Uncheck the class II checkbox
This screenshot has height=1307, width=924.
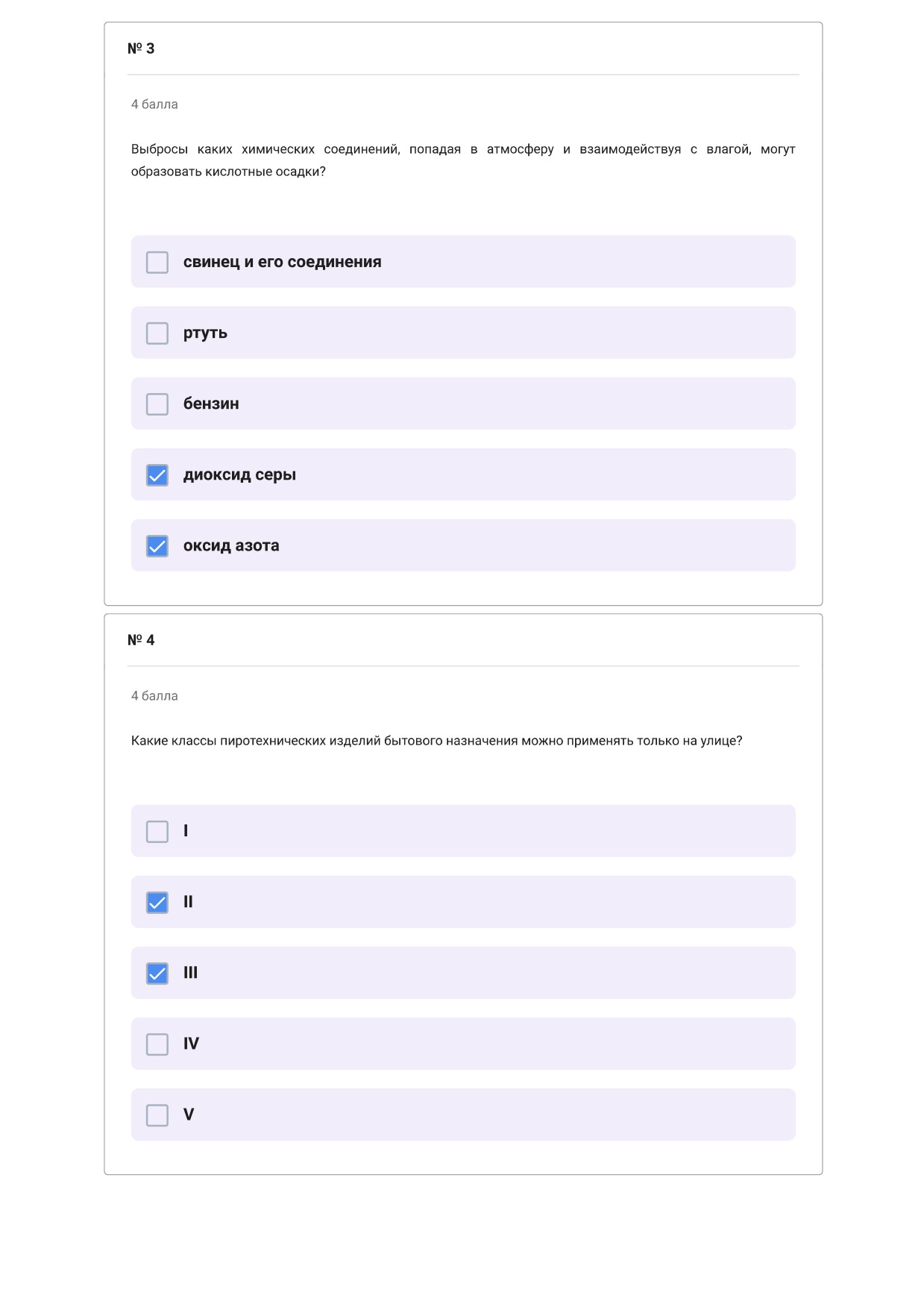pos(157,902)
